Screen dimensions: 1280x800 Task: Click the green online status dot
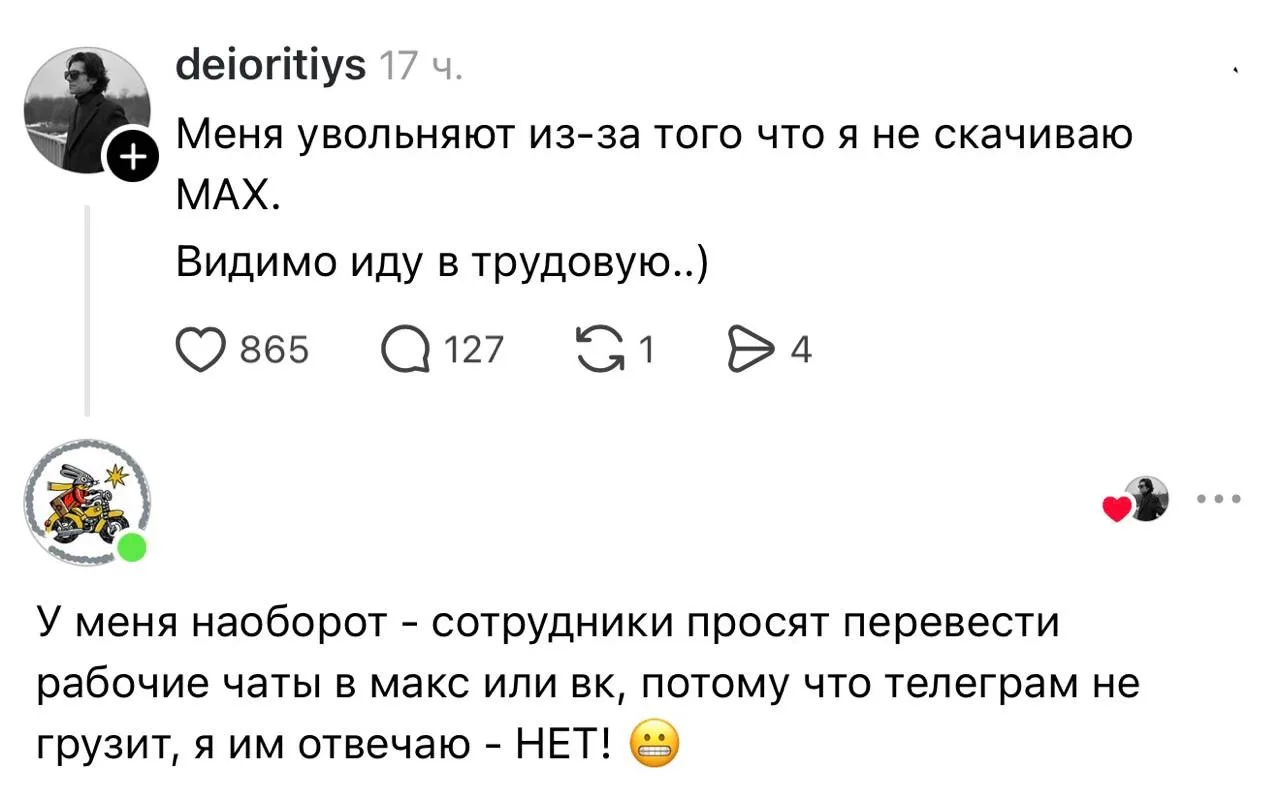[x=132, y=548]
